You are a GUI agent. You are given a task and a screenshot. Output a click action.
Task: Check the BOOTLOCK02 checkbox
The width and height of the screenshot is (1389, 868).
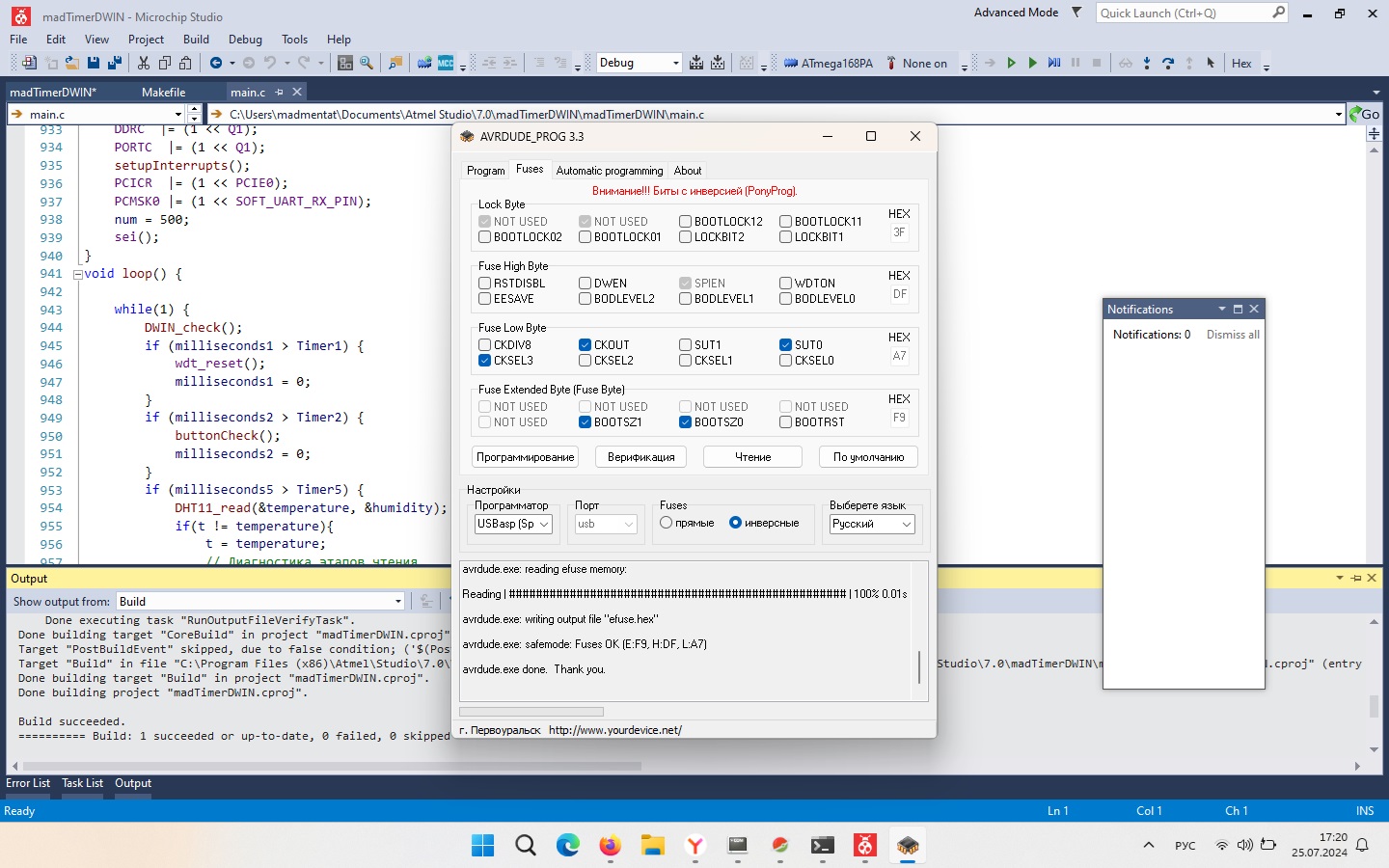(x=485, y=237)
